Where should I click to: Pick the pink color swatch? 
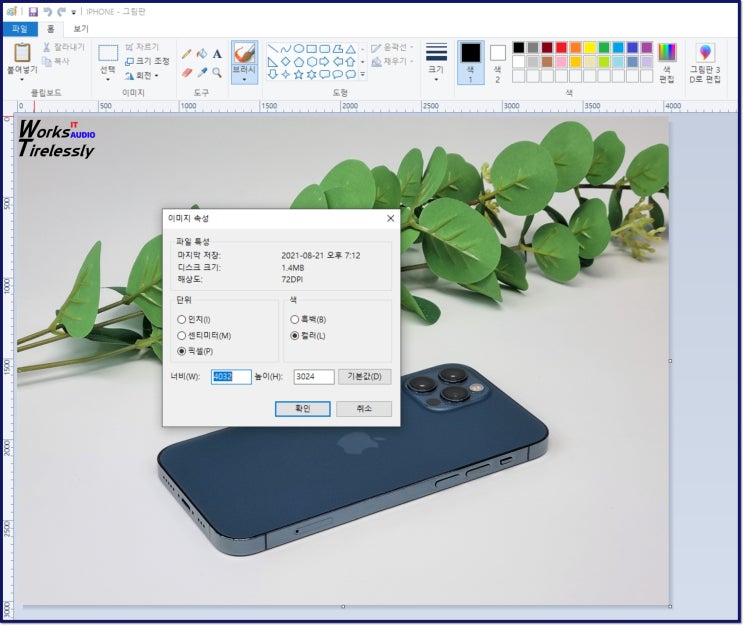(x=561, y=62)
